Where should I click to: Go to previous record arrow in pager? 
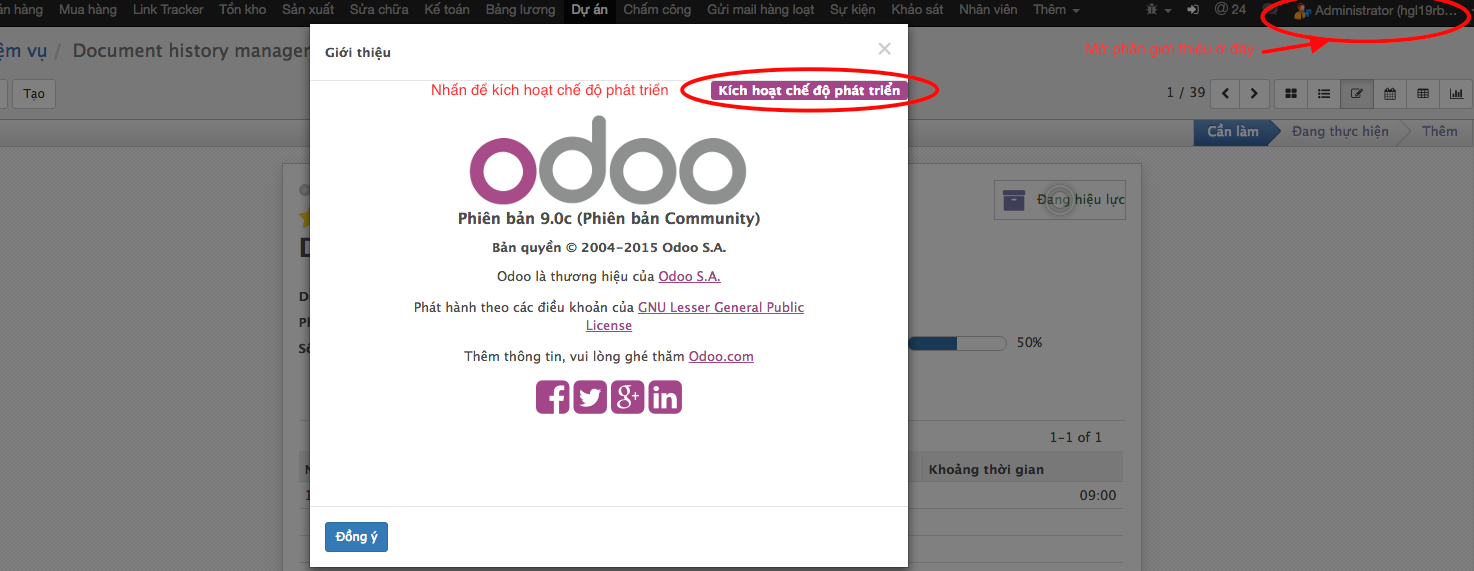click(x=1226, y=94)
